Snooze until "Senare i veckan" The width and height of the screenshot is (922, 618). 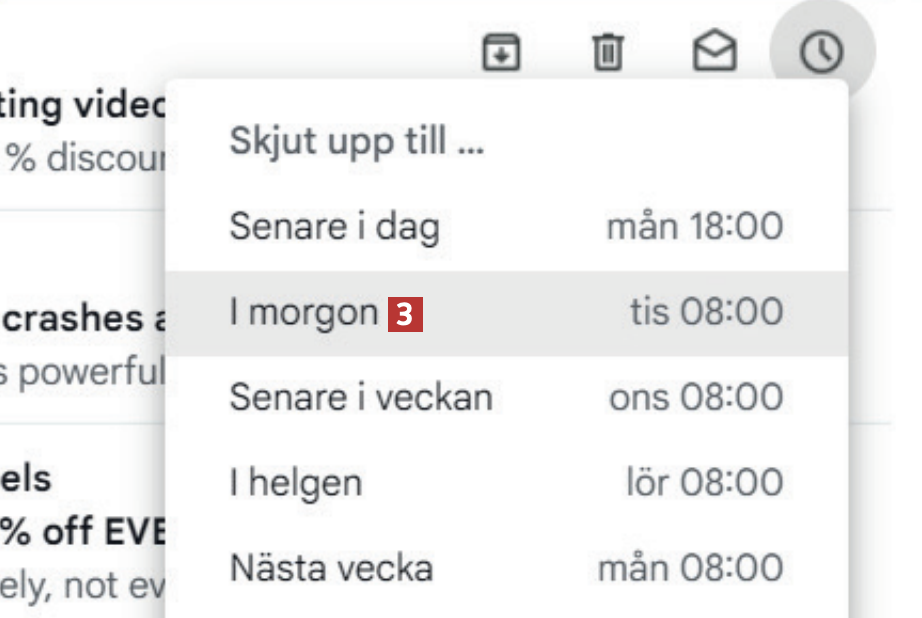pos(361,398)
